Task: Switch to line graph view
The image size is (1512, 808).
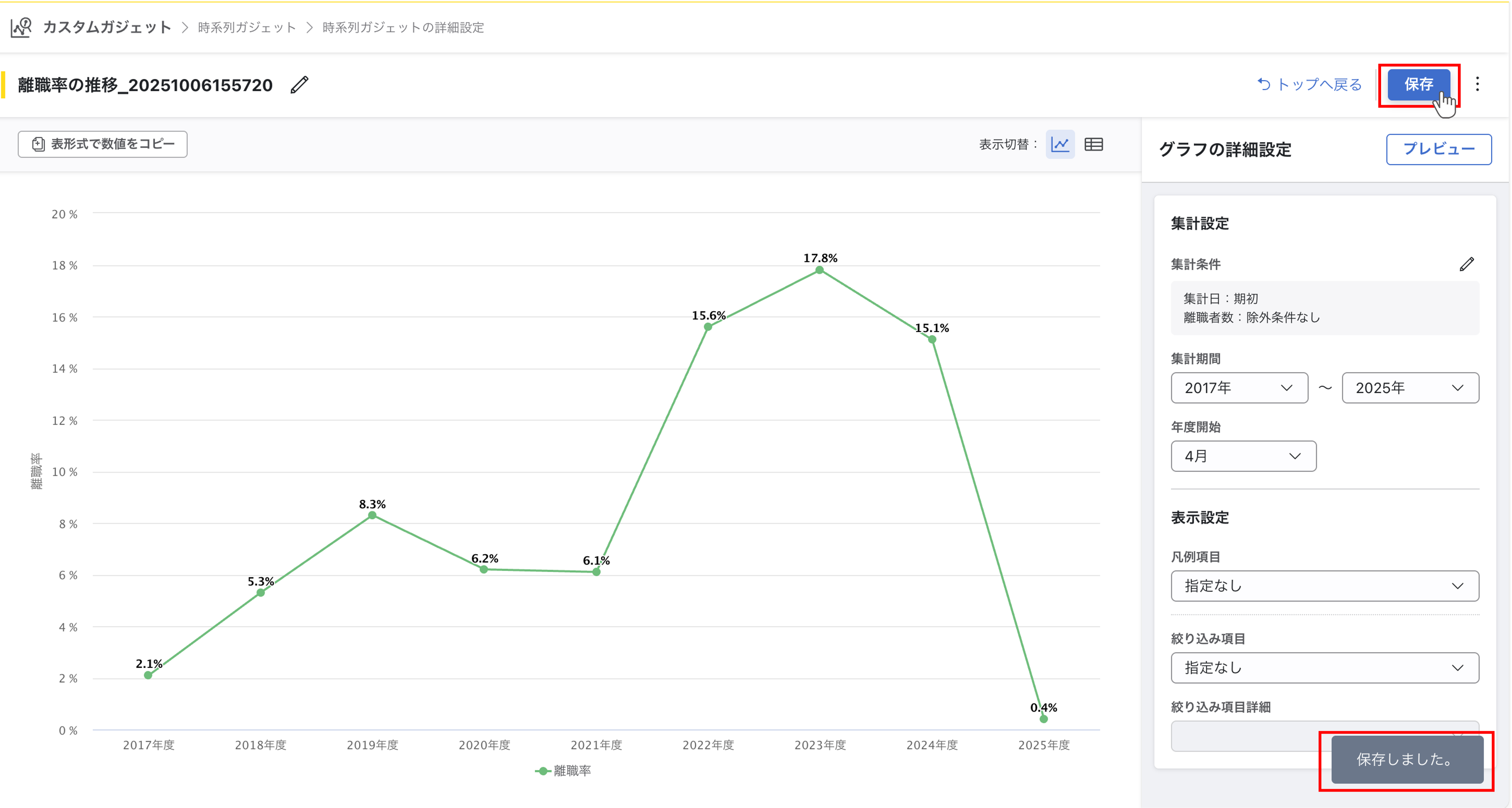Action: pos(1060,145)
